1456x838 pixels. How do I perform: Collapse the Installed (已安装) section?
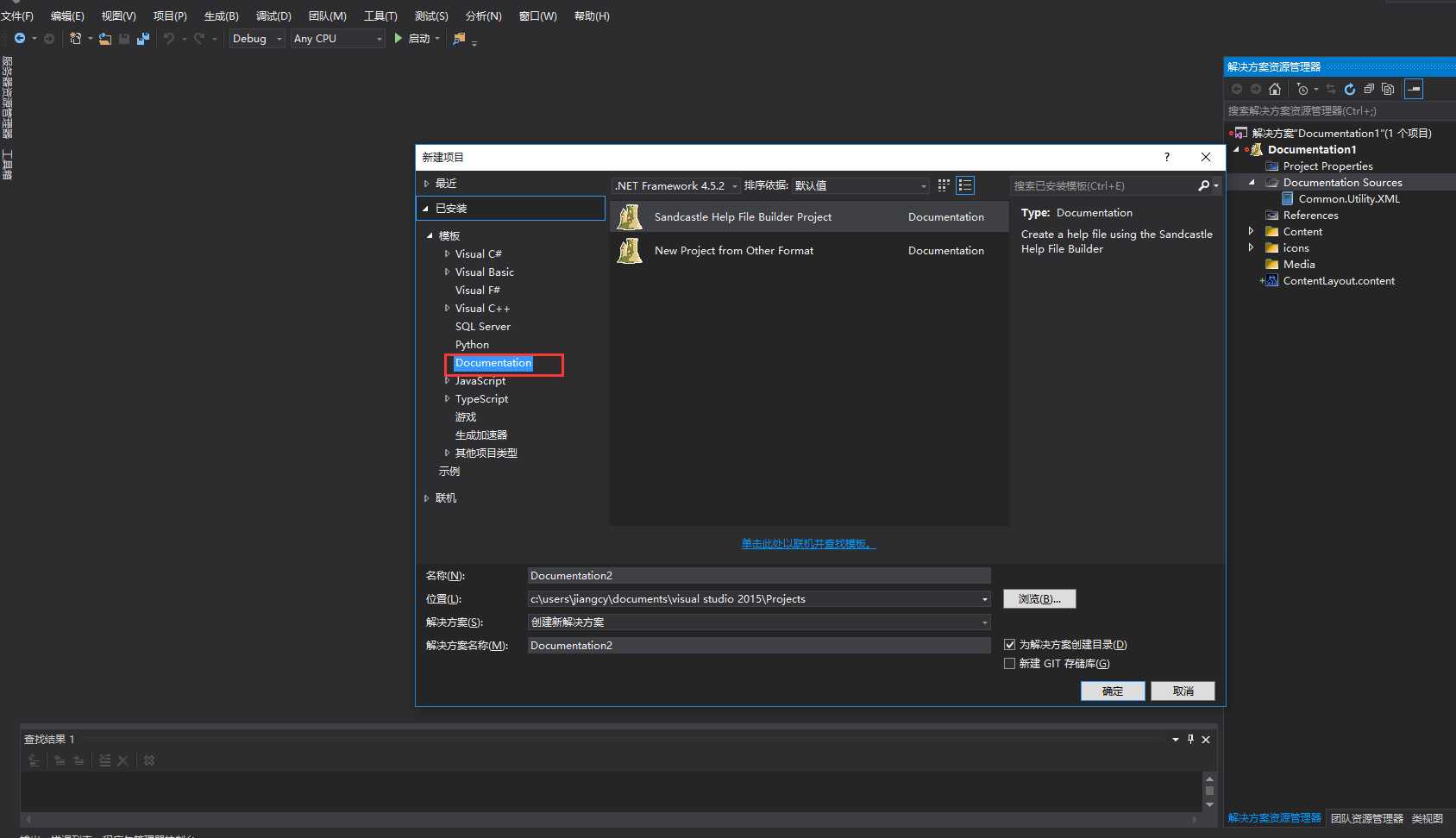(425, 209)
